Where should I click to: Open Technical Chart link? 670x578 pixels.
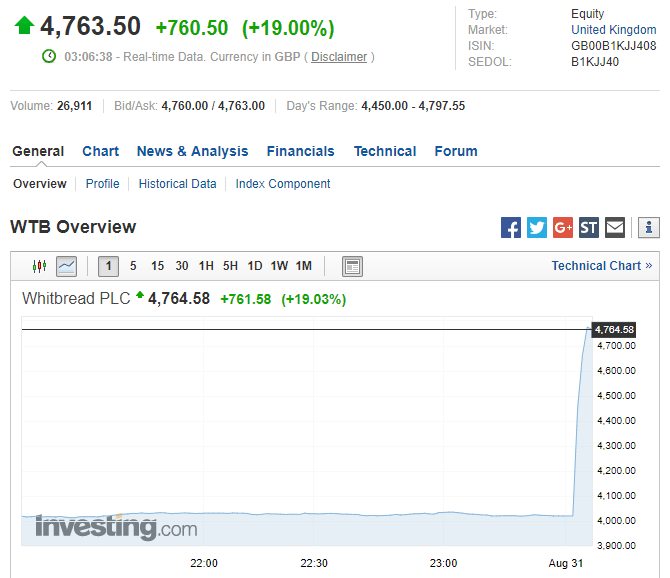(x=601, y=266)
